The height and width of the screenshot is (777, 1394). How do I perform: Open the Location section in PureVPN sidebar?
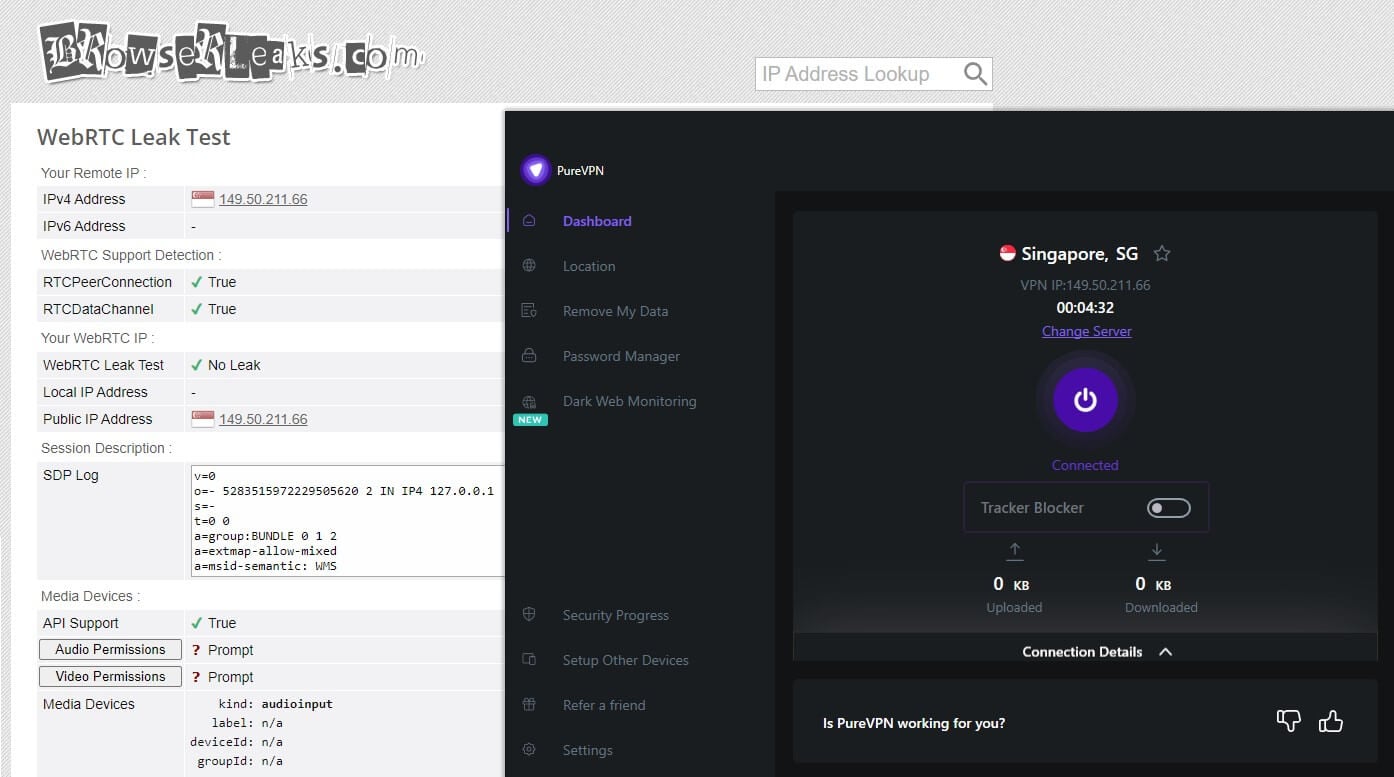point(588,266)
